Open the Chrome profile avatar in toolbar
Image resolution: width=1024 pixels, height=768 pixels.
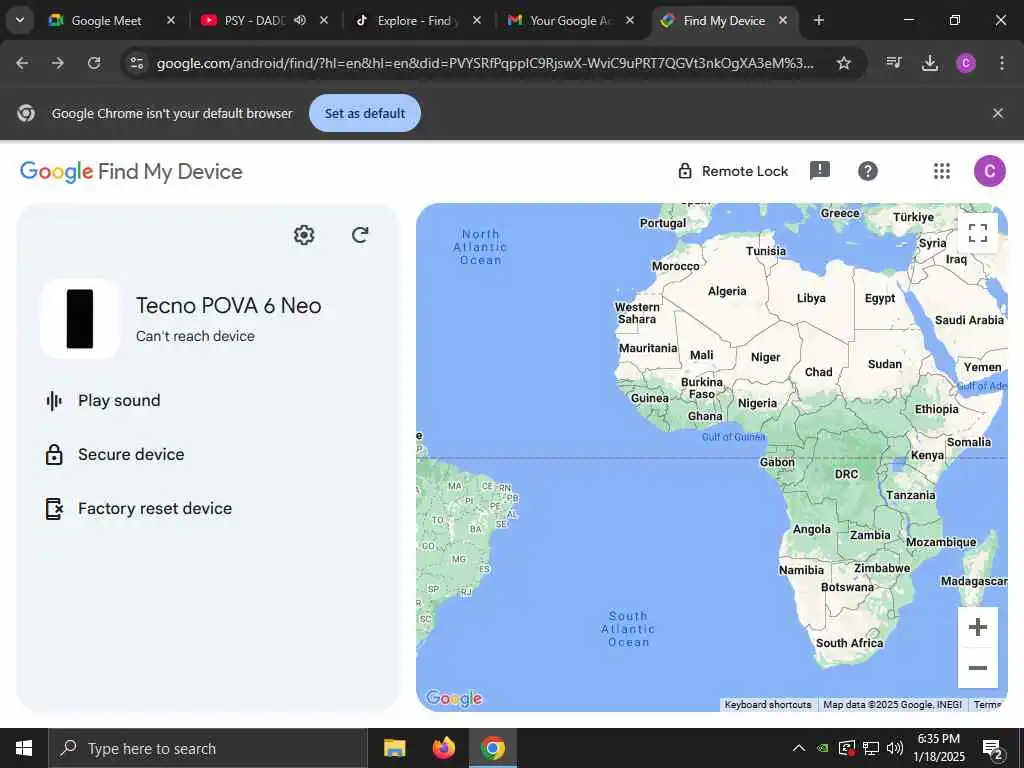pos(966,63)
